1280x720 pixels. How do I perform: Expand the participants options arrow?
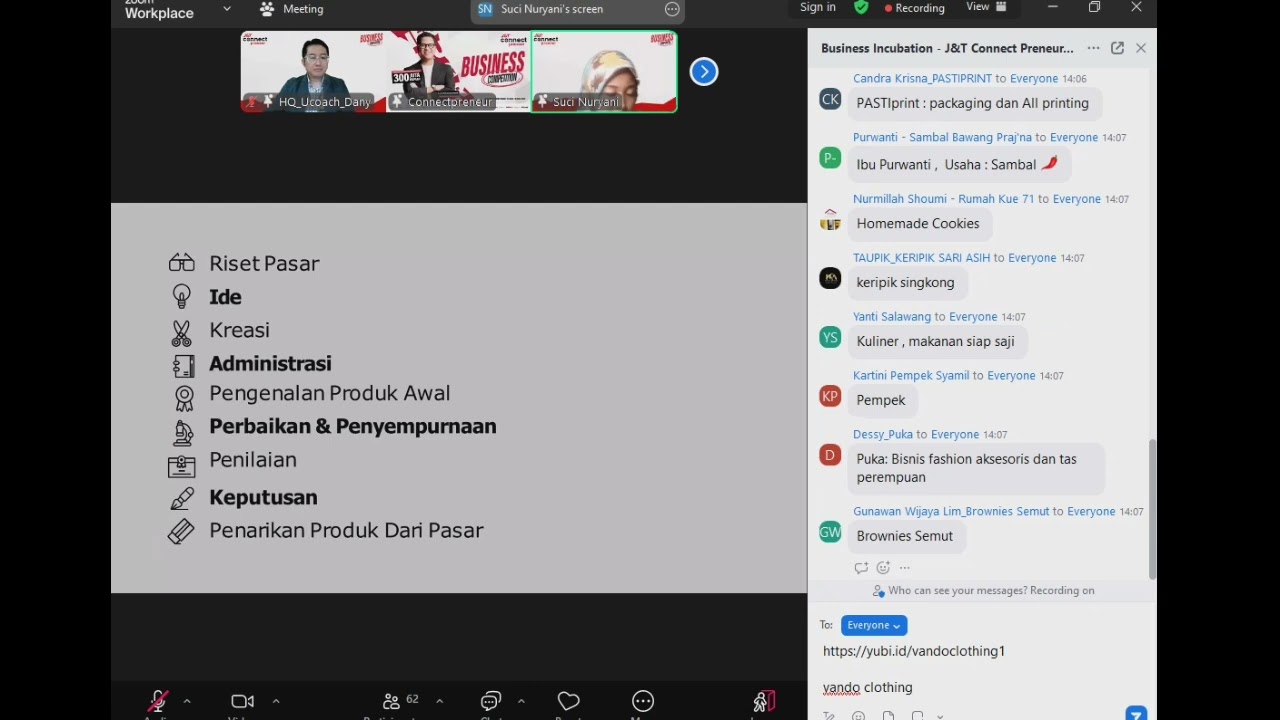pos(439,701)
